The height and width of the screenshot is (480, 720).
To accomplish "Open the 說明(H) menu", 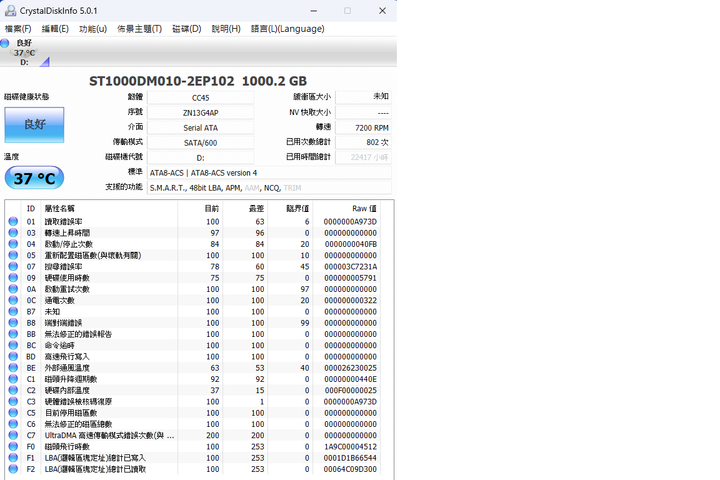I will click(226, 29).
